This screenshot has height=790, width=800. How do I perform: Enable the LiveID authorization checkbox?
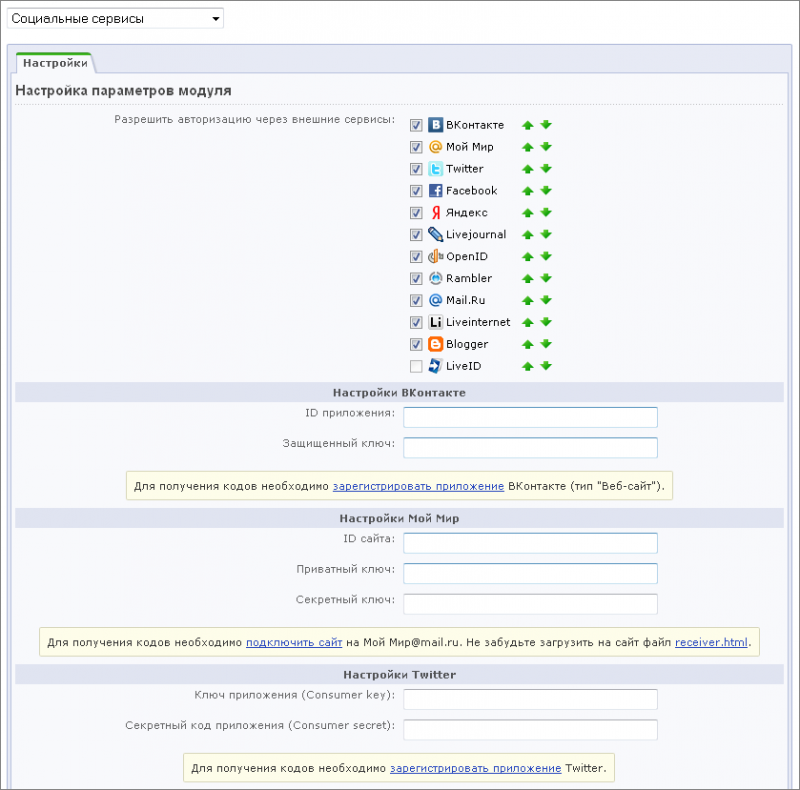click(416, 366)
